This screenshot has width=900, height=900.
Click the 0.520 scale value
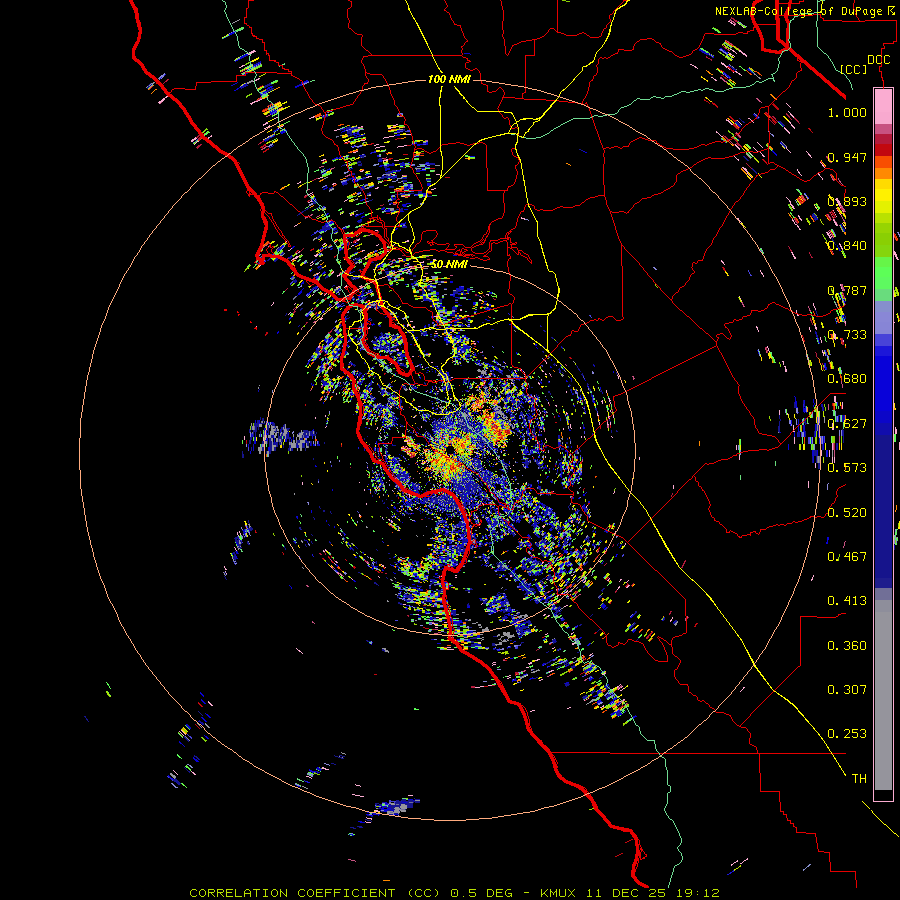click(x=847, y=513)
